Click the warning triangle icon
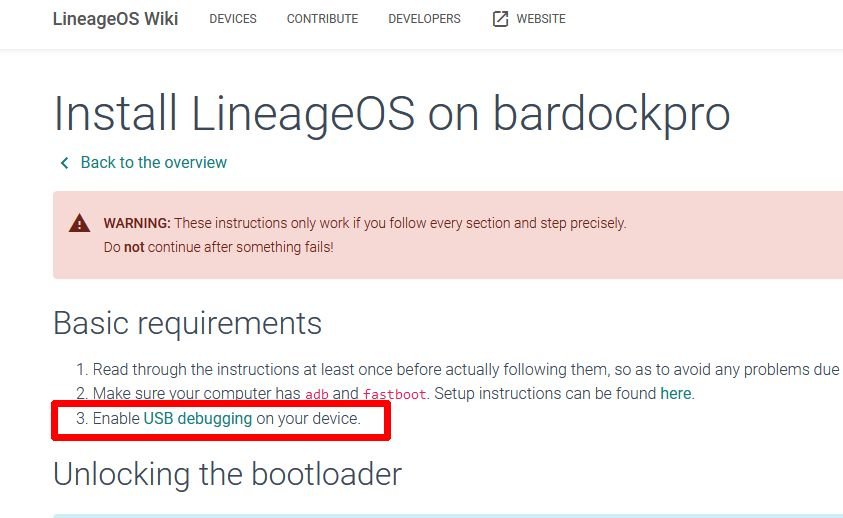 [x=80, y=223]
